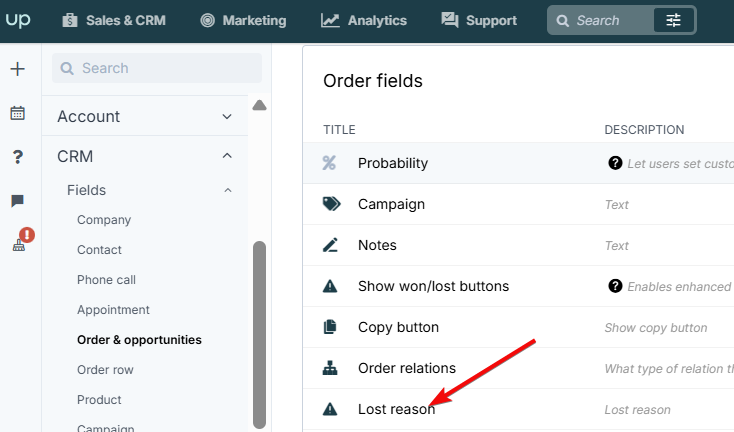Click the Show won/lost buttons warning icon
The height and width of the screenshot is (432, 734).
330,286
